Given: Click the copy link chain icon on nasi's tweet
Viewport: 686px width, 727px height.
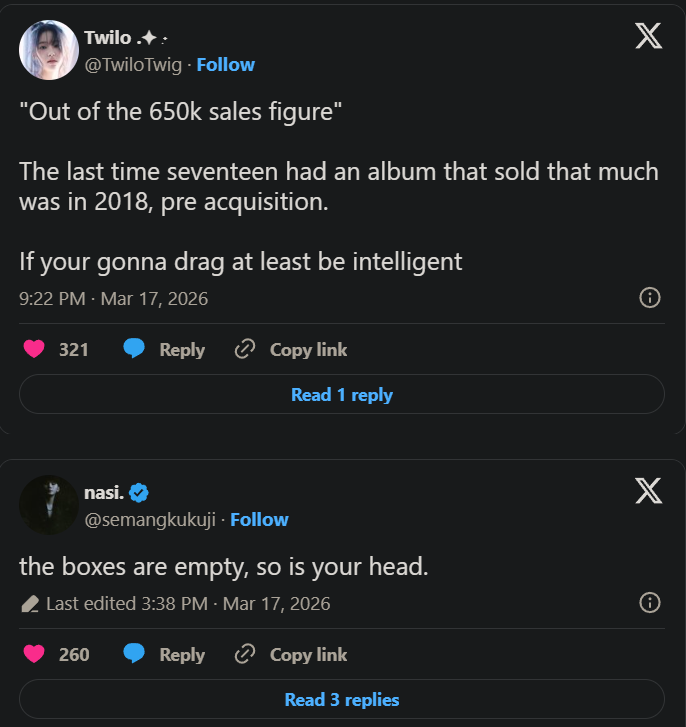Looking at the screenshot, I should (244, 654).
